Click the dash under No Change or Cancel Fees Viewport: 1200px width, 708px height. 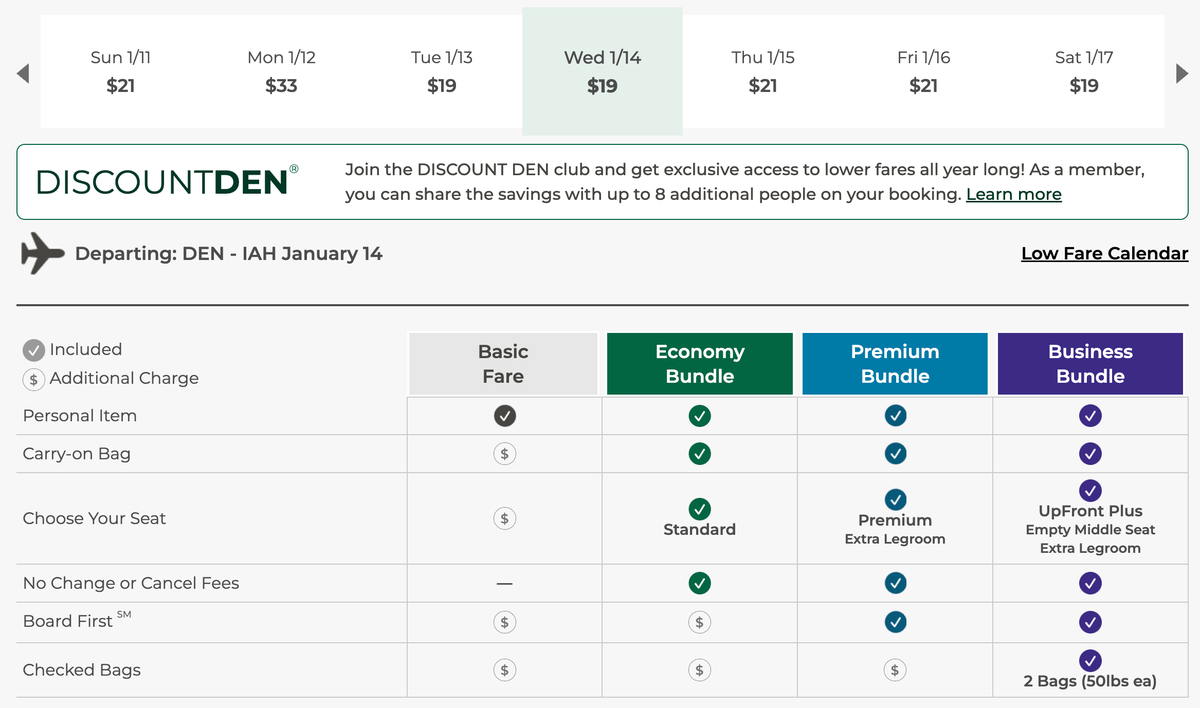pos(503,583)
